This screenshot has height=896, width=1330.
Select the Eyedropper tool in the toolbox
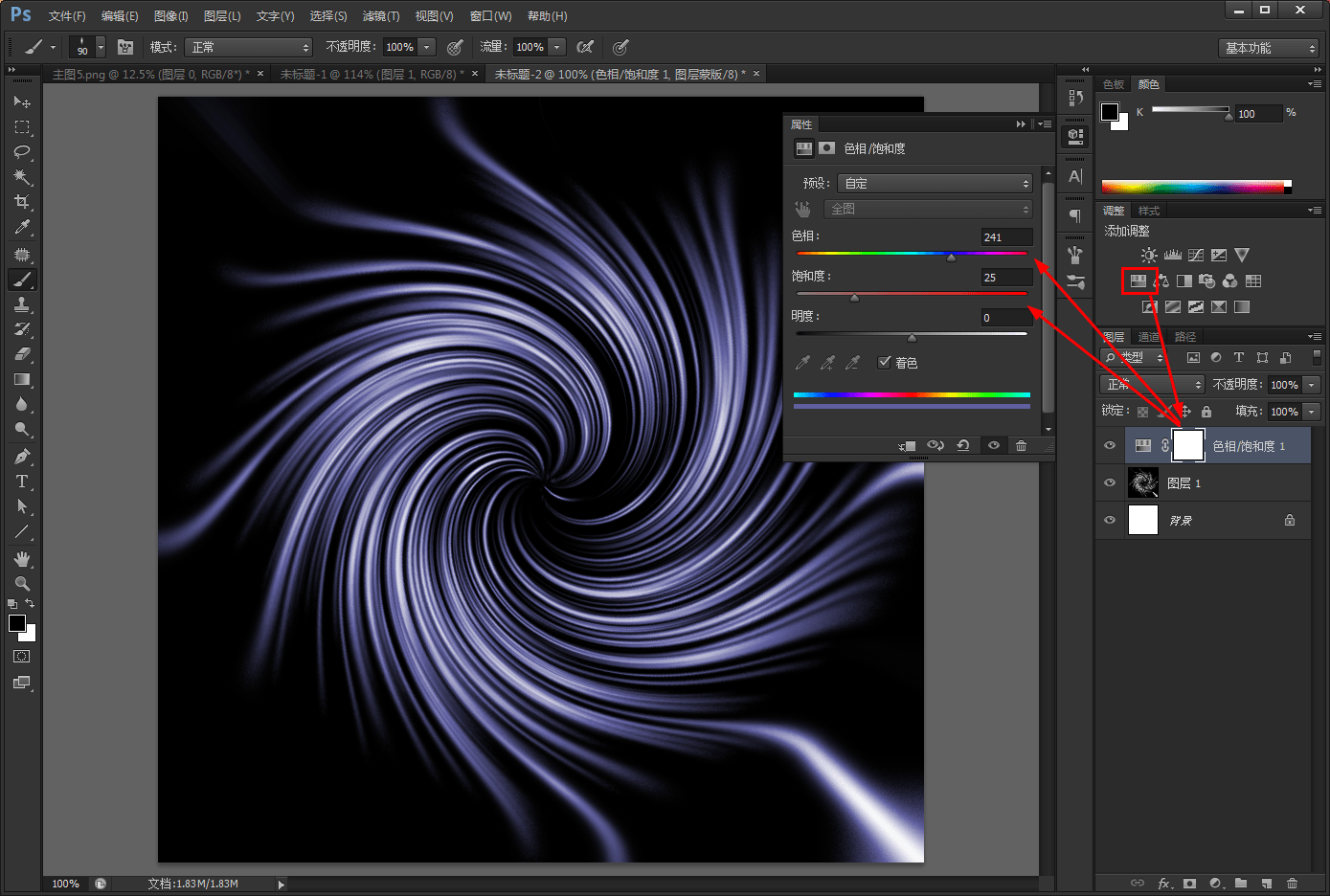[22, 227]
